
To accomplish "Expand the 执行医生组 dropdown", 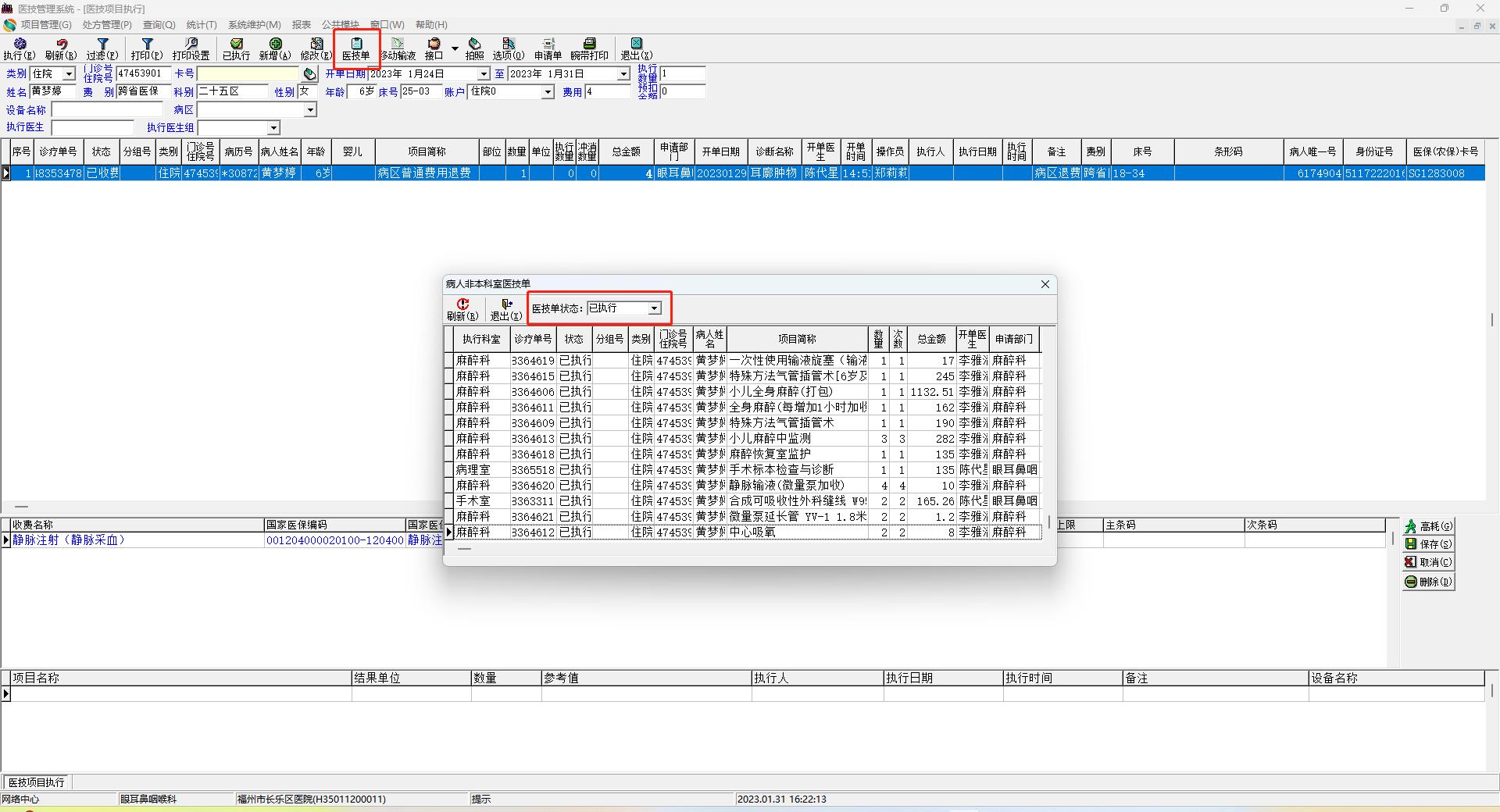I will pyautogui.click(x=273, y=128).
